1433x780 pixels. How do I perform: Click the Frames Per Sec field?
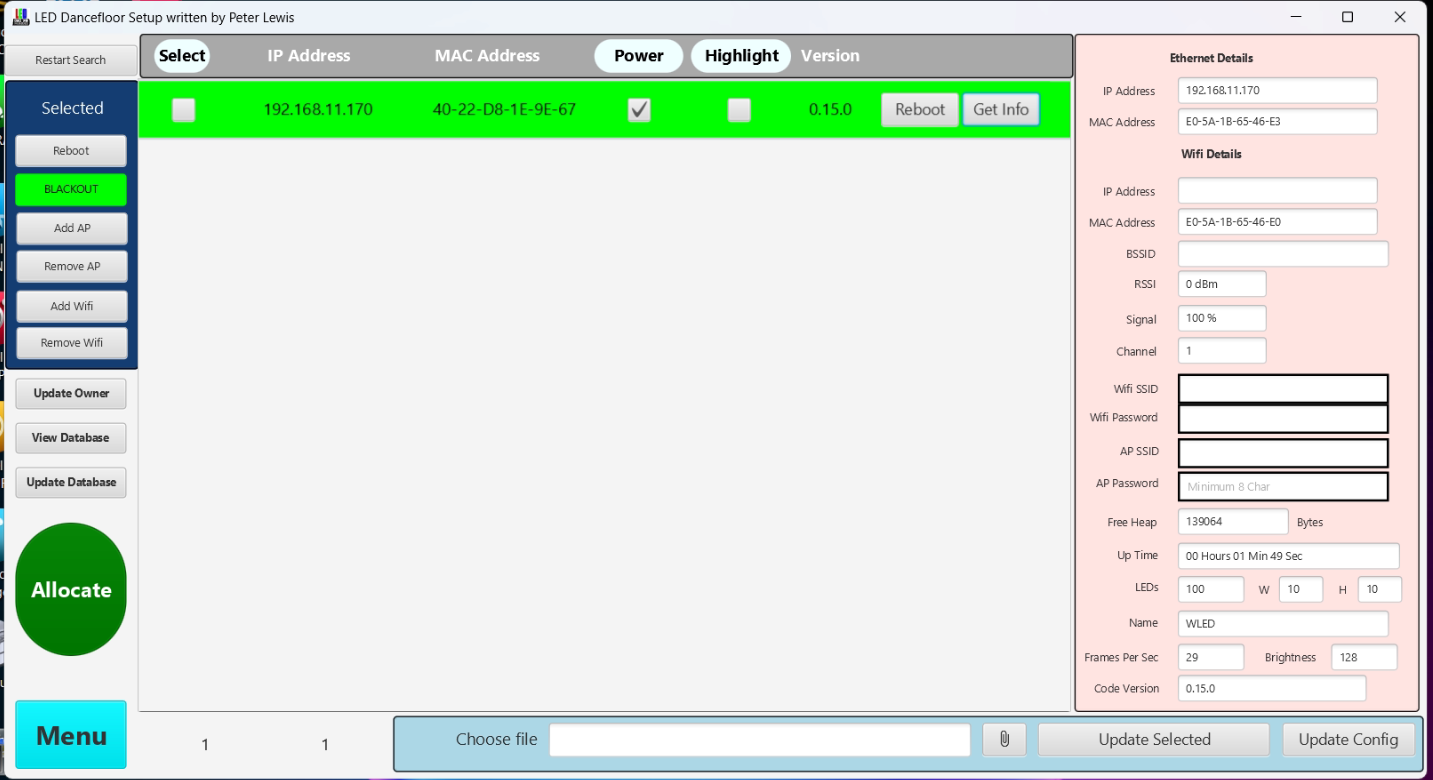[1211, 657]
